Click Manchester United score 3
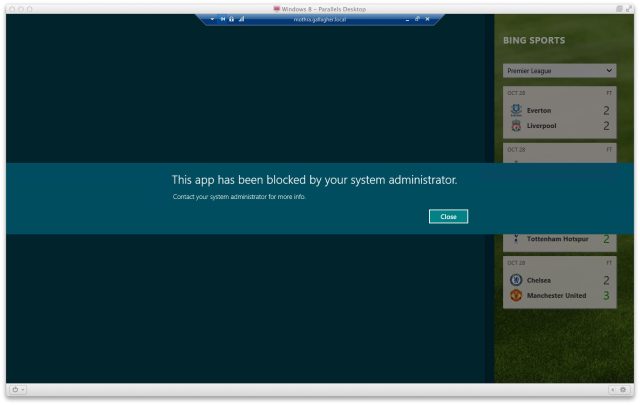 pos(606,295)
